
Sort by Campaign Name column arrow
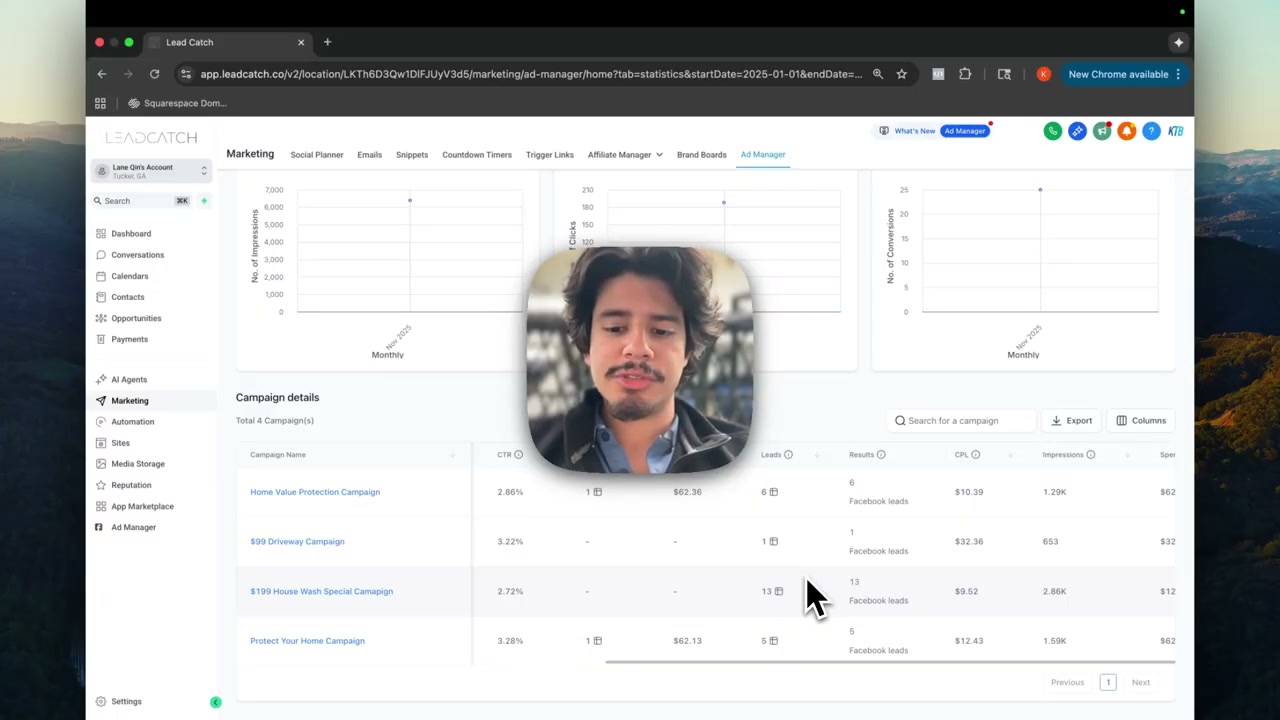[452, 456]
